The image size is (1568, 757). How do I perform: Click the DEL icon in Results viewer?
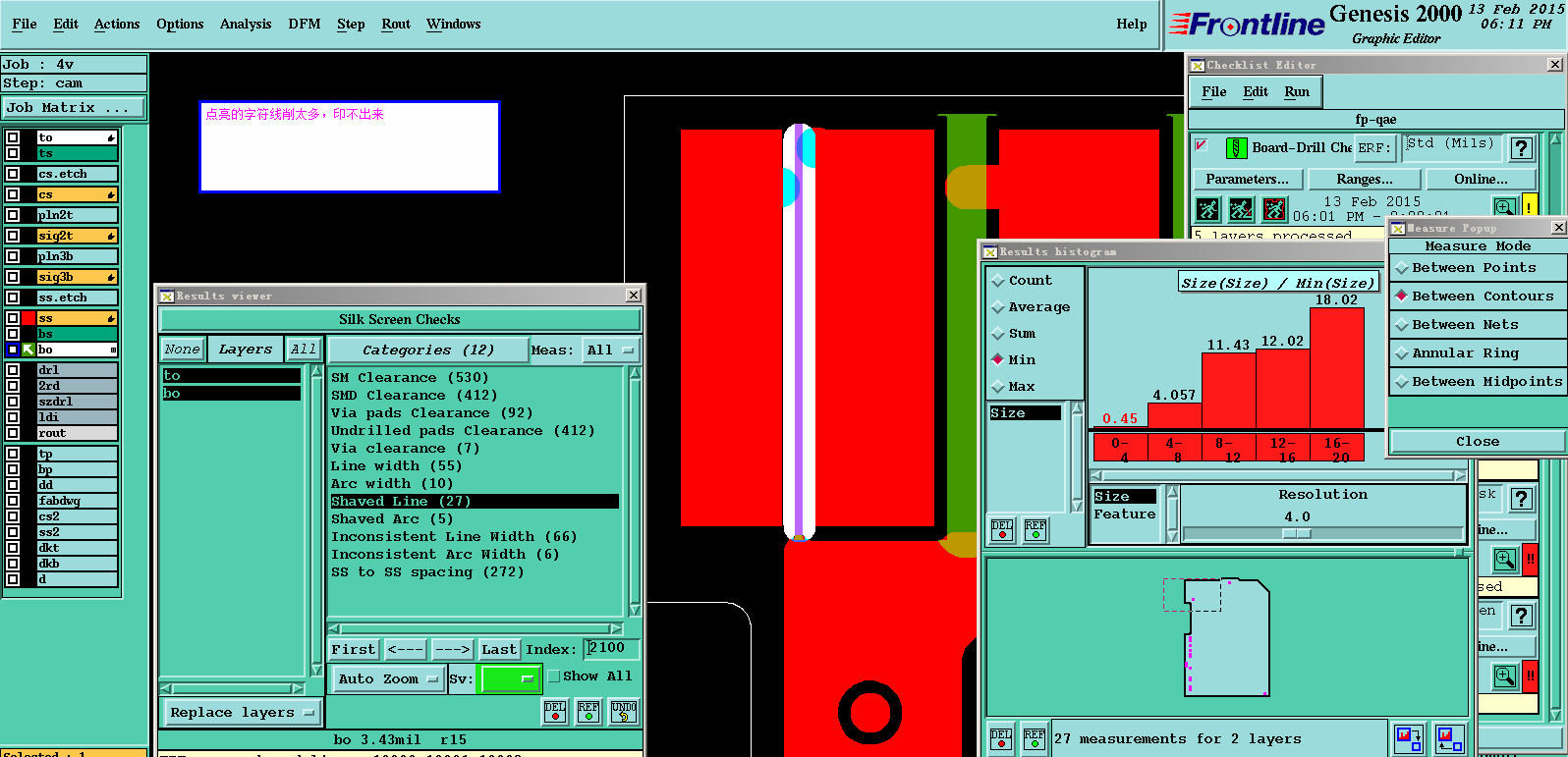click(x=555, y=712)
